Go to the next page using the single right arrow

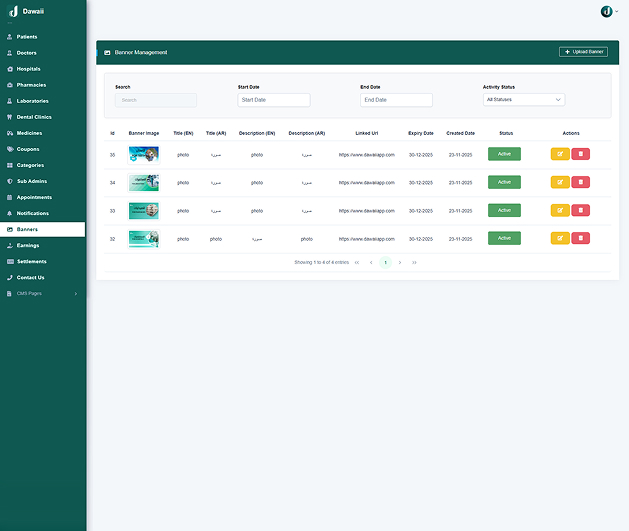point(400,262)
